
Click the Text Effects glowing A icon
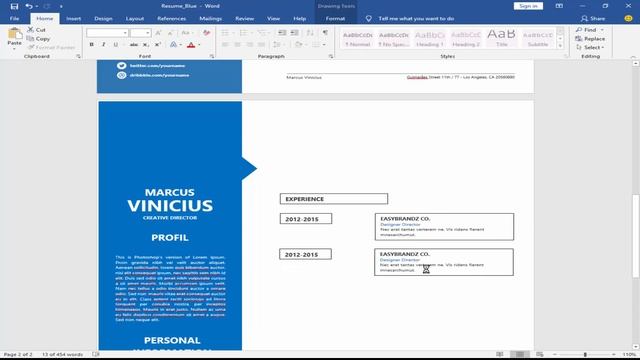click(x=173, y=44)
